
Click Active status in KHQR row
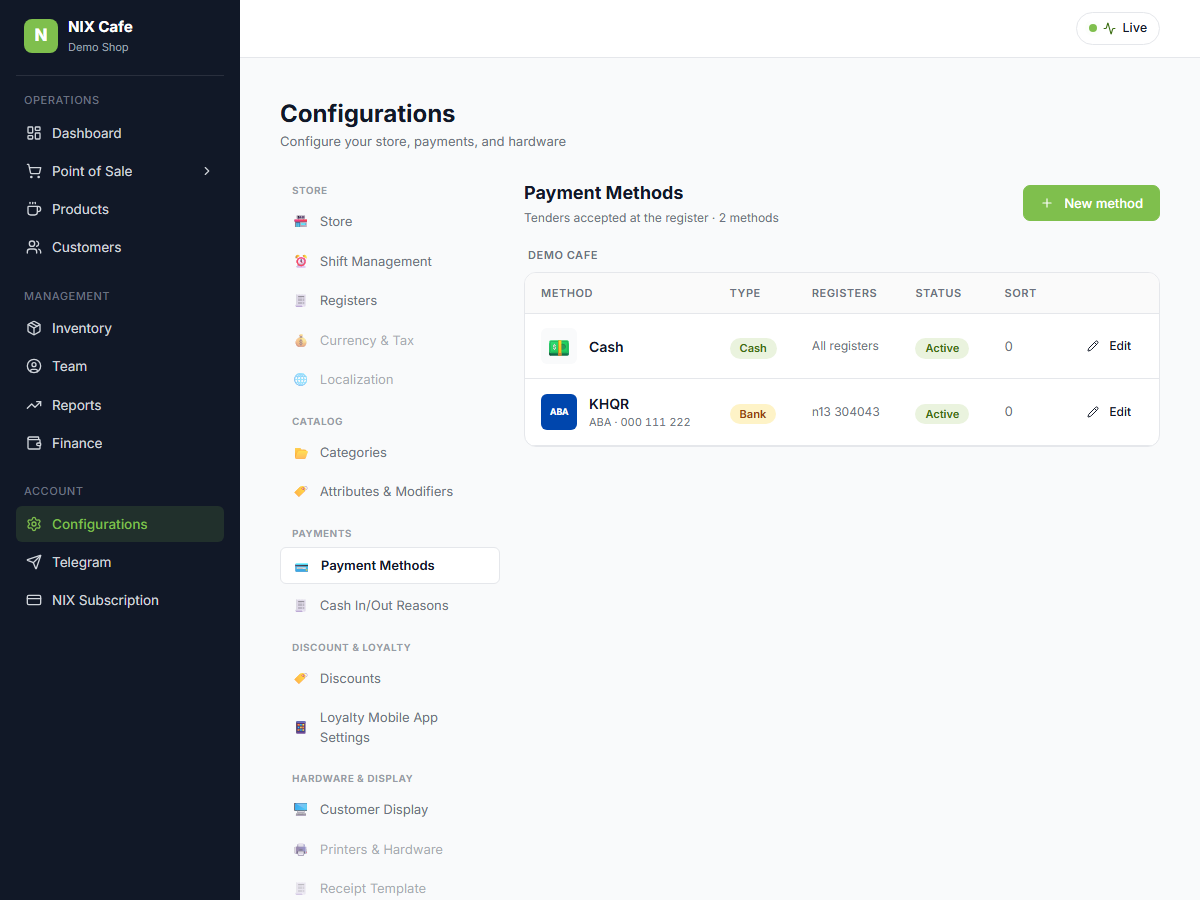coord(942,414)
